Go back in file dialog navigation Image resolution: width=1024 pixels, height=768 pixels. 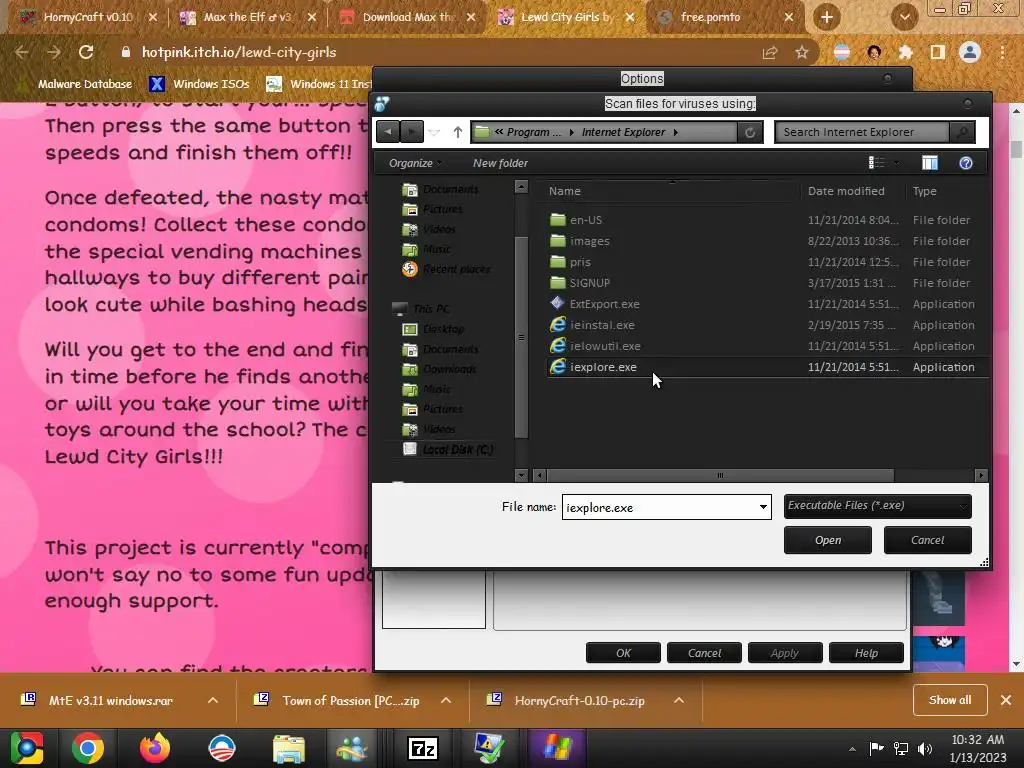[388, 132]
